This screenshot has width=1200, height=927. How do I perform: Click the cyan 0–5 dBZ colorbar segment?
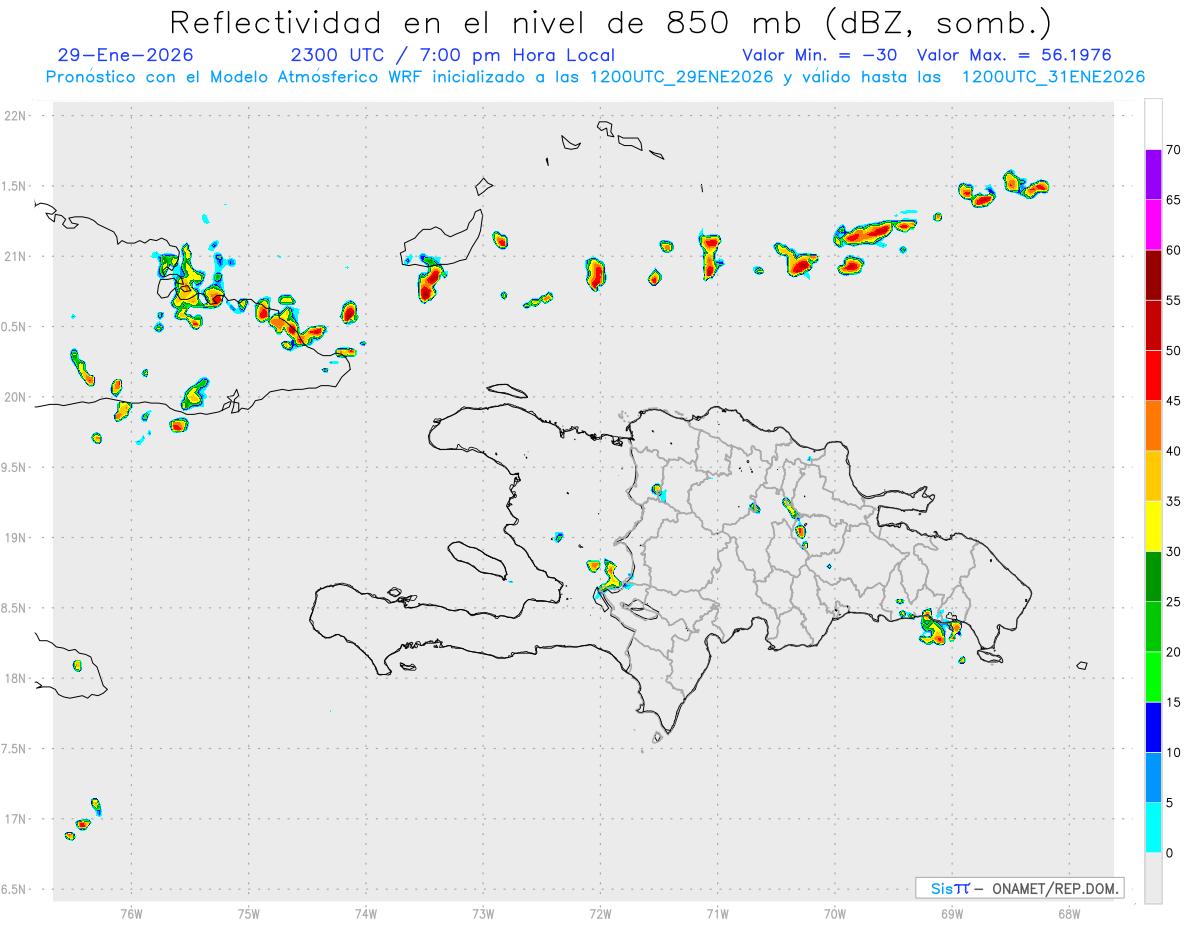point(1153,828)
